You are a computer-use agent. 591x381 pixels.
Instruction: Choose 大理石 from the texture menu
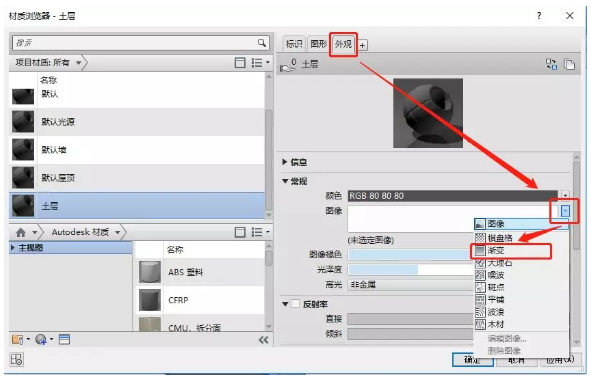tap(521, 263)
